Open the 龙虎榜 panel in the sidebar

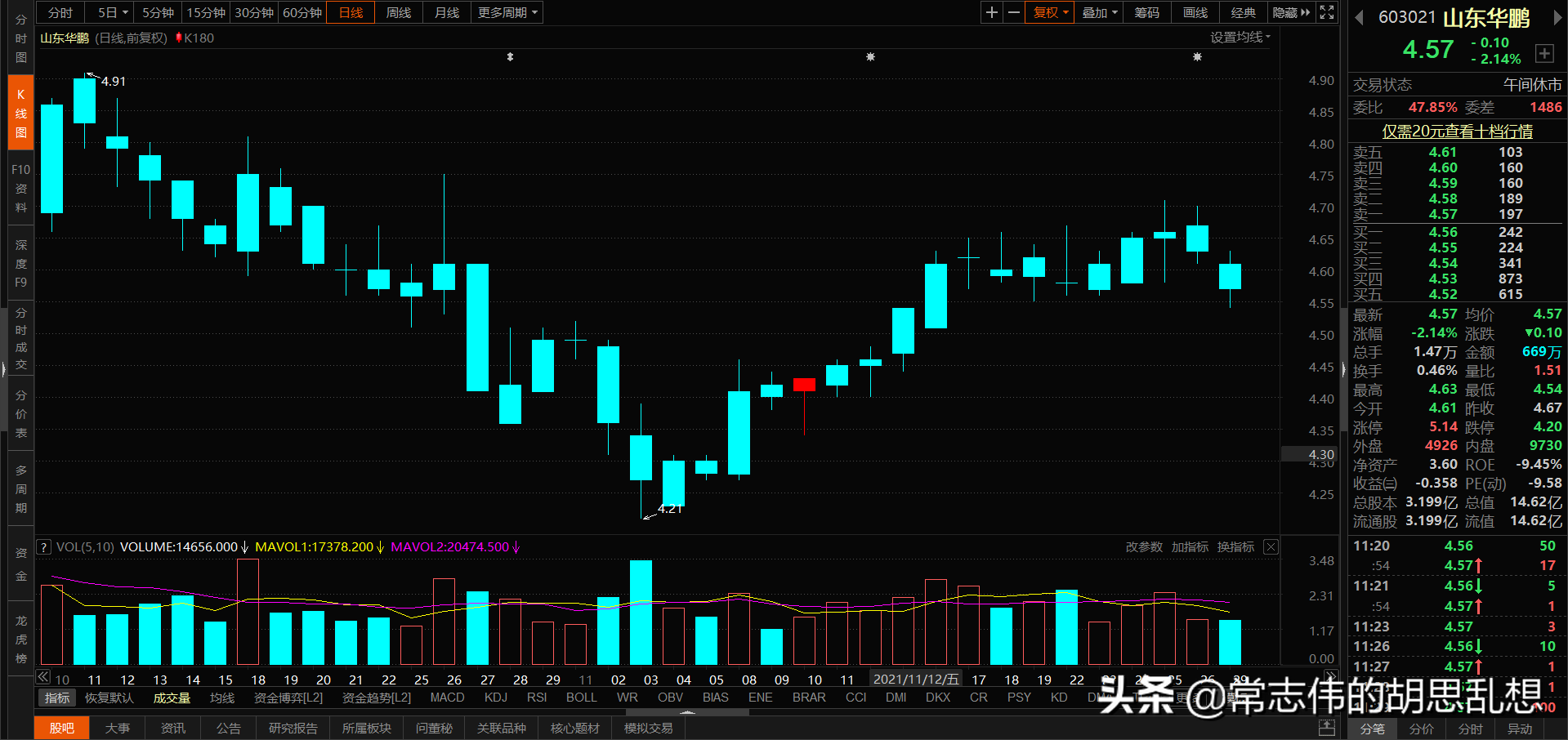pyautogui.click(x=20, y=637)
